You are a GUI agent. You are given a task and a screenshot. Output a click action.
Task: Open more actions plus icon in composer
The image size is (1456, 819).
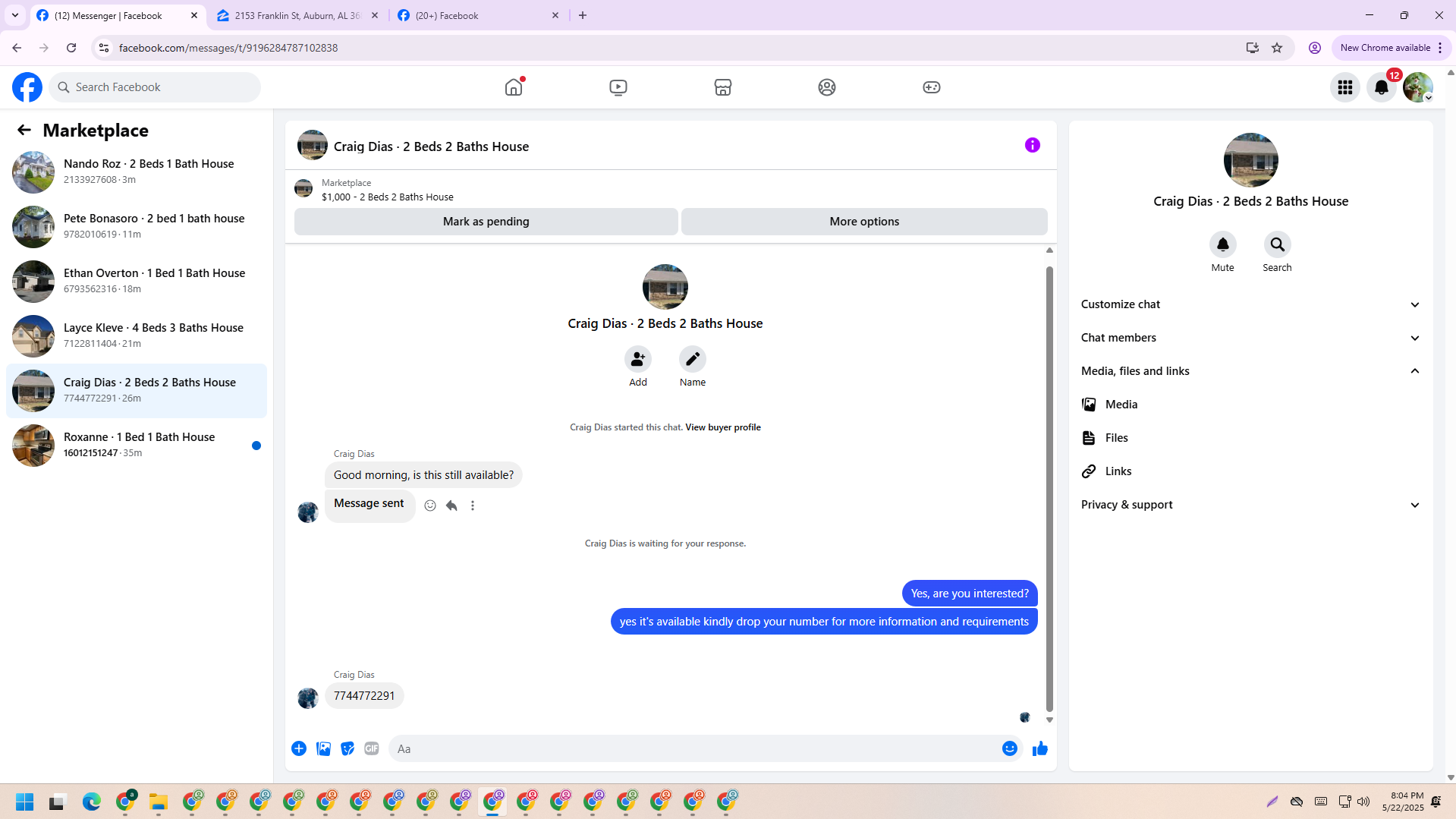(x=299, y=748)
